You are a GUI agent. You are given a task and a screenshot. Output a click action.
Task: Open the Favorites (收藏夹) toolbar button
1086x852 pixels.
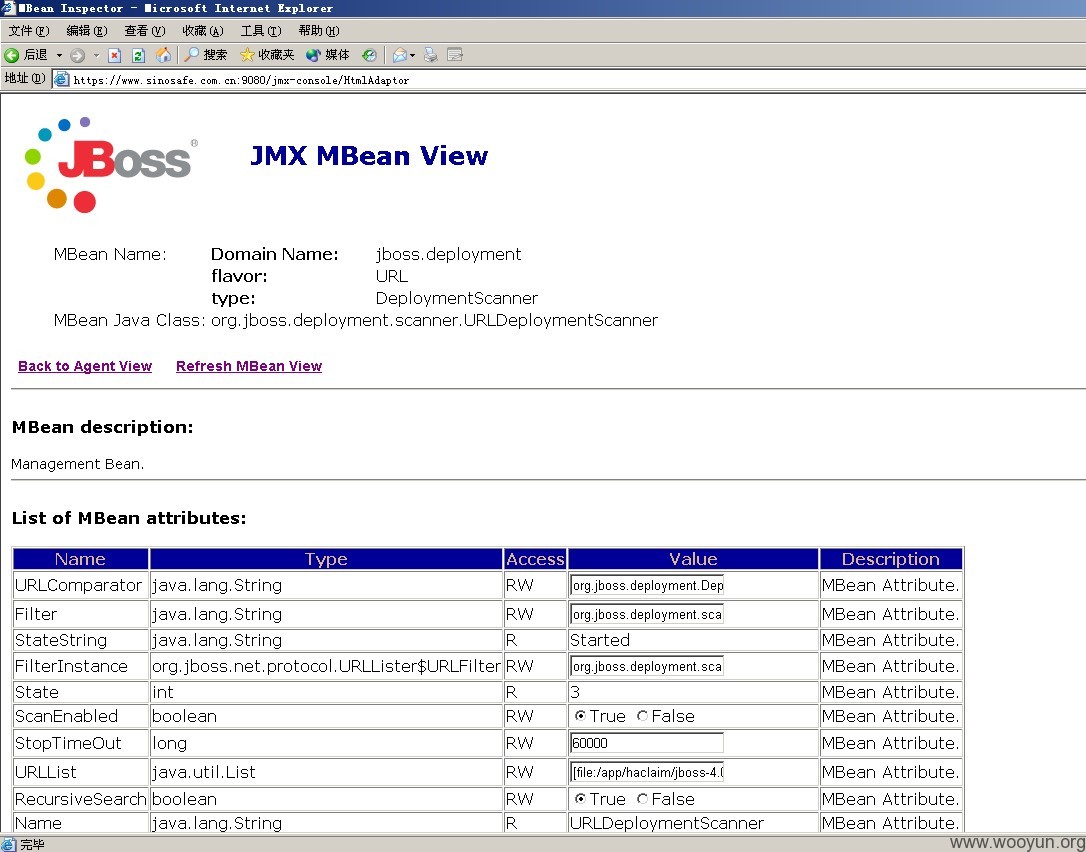click(267, 55)
